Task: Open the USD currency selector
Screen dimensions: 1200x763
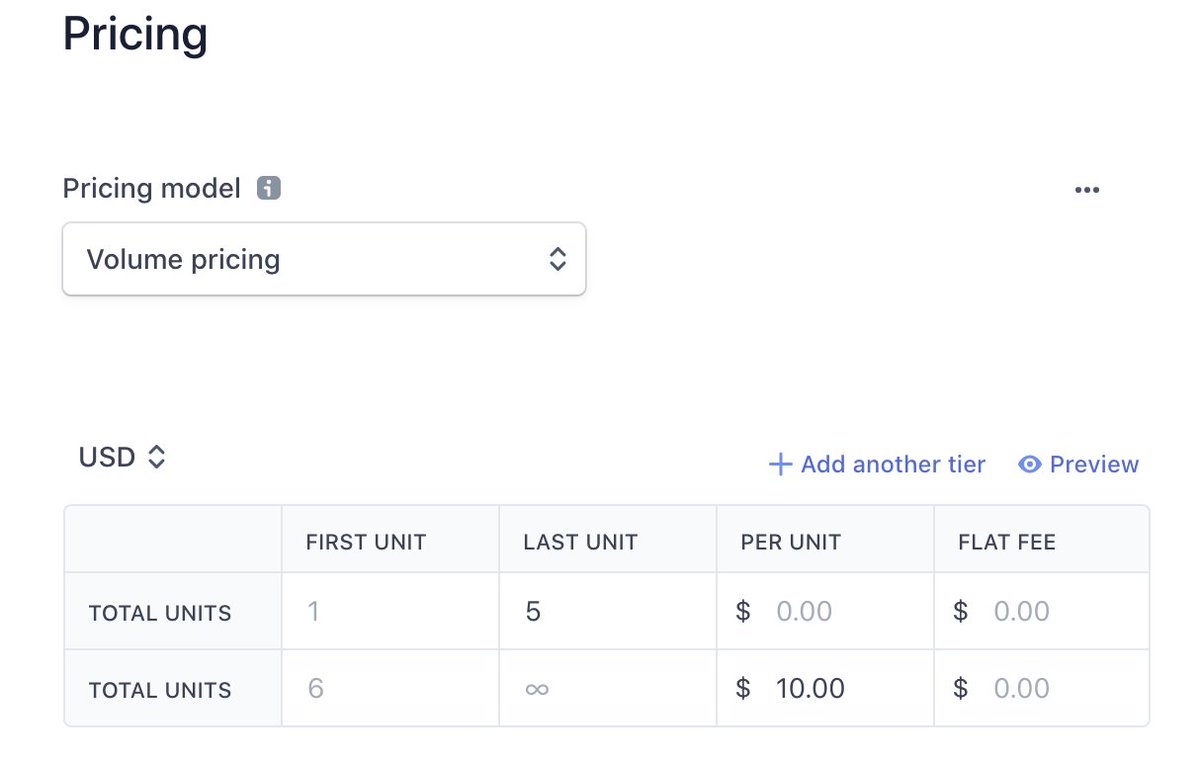Action: 122,457
